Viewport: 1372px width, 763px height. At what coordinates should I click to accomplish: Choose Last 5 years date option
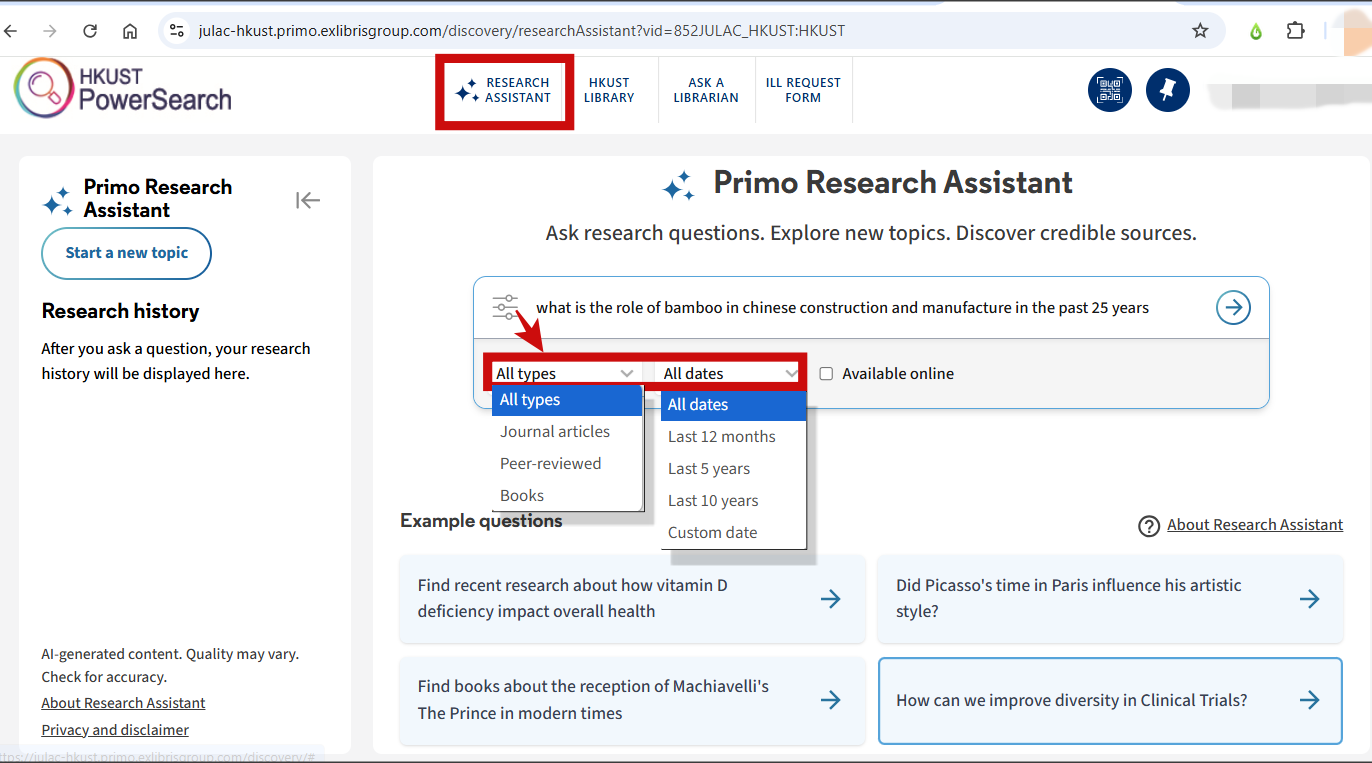[709, 469]
